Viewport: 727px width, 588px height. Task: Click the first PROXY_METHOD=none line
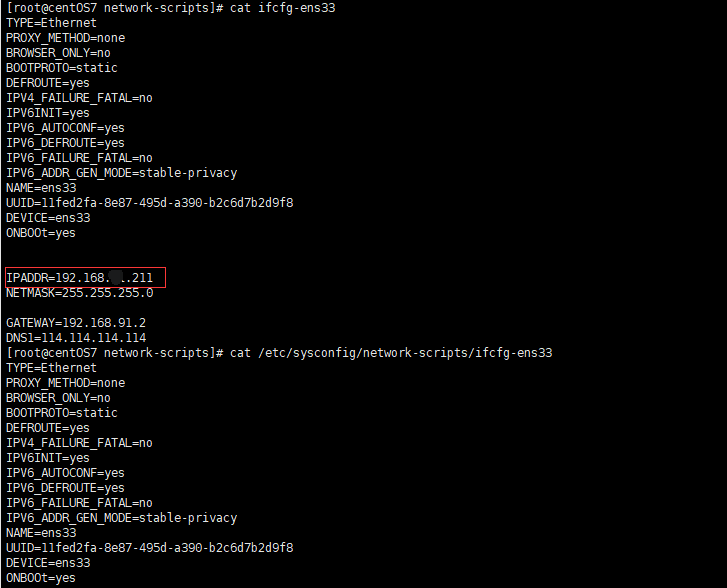pyautogui.click(x=65, y=38)
